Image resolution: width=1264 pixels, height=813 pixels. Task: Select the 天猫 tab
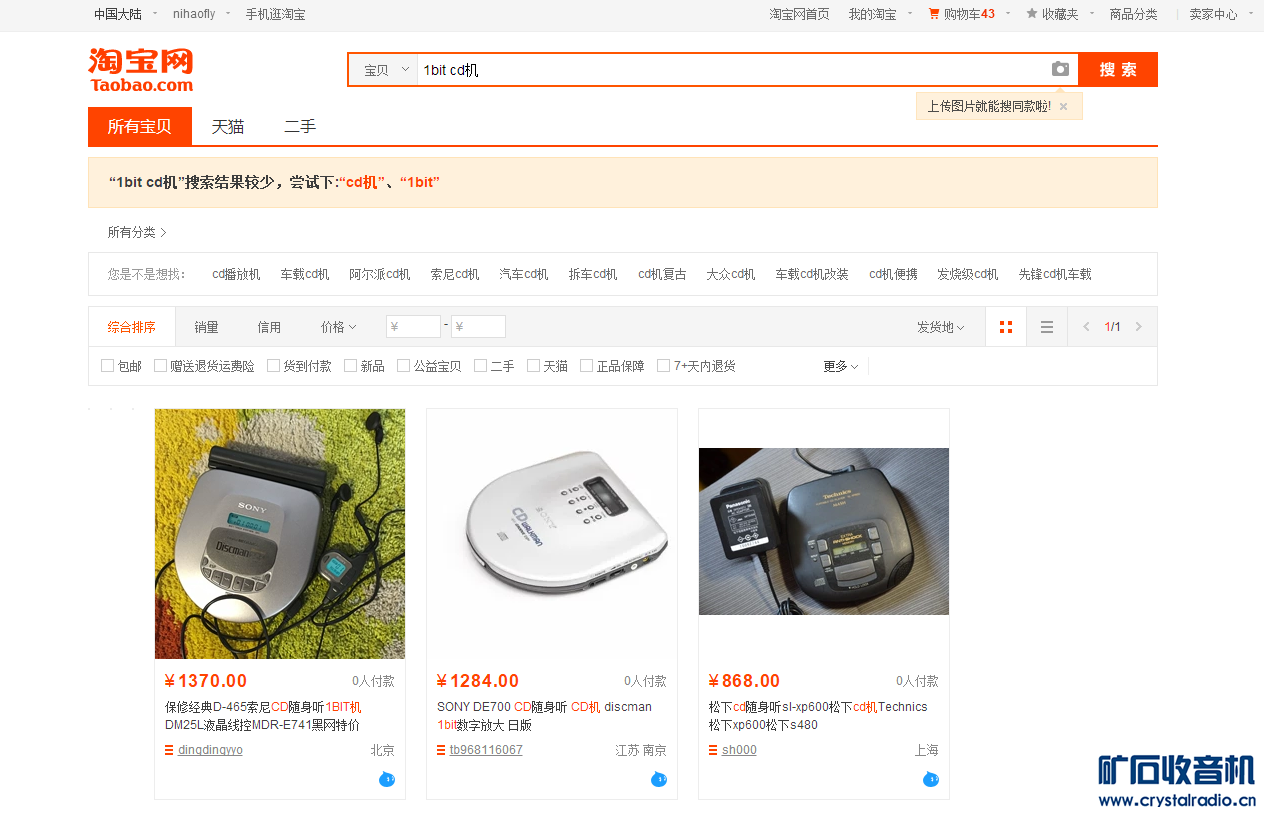(228, 127)
